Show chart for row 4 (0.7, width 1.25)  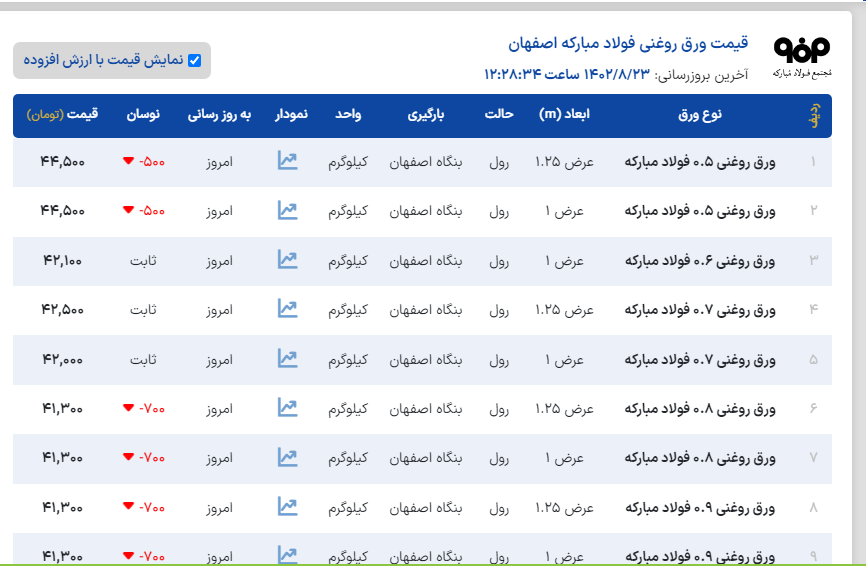[287, 309]
